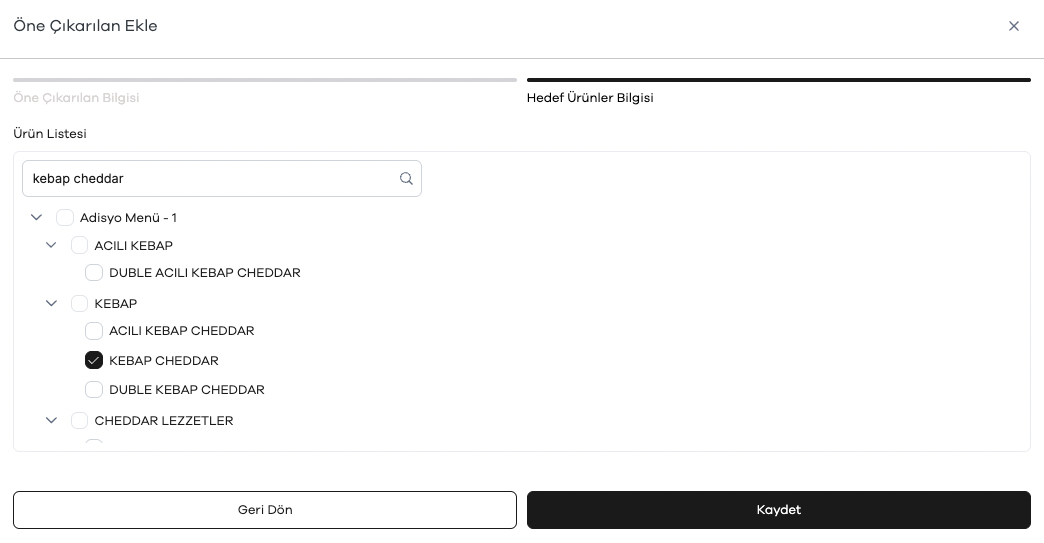Click the search magnifier icon
Viewport: 1044px width, 543px height.
pyautogui.click(x=406, y=178)
